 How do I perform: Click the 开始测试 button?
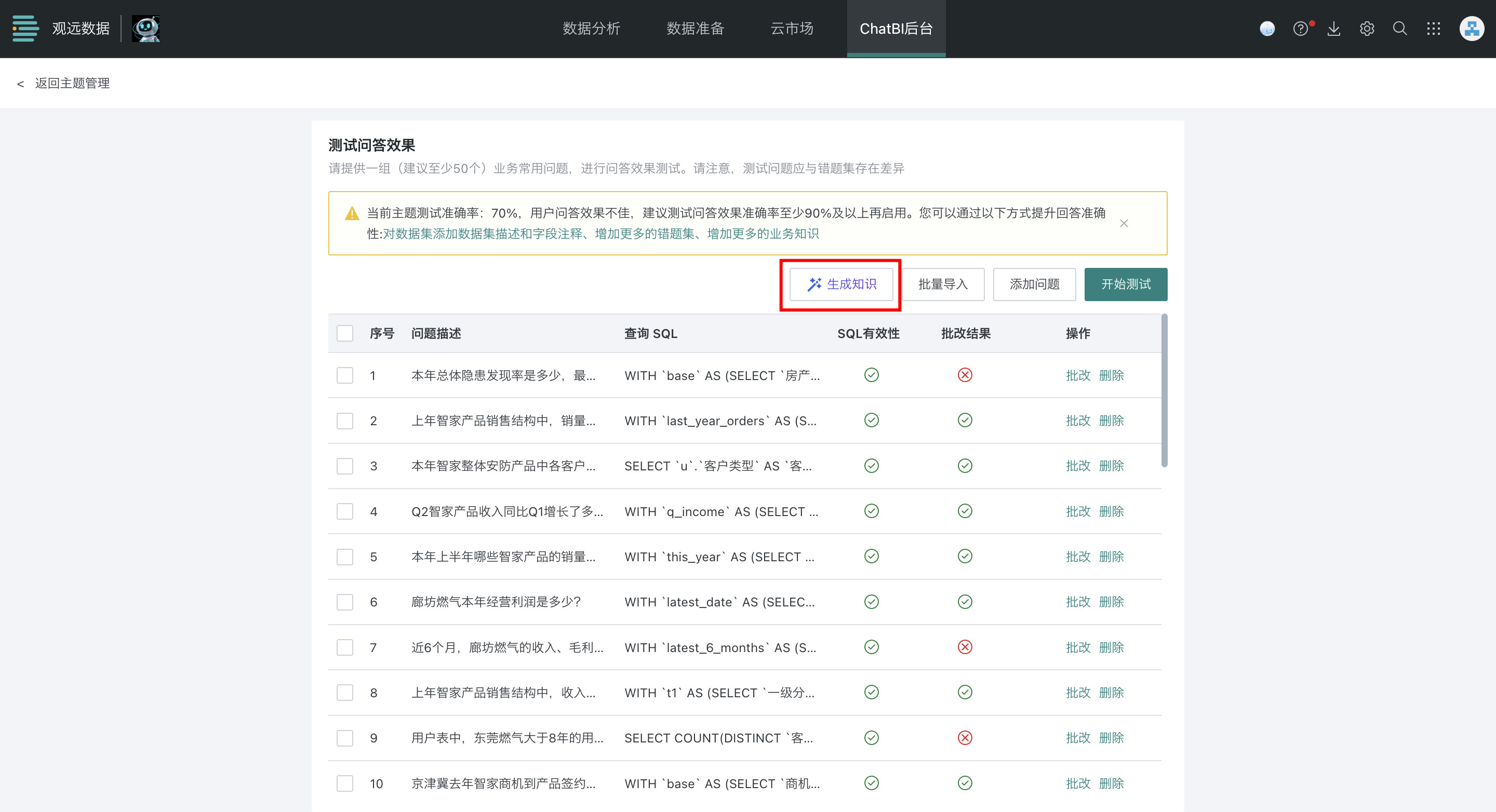click(x=1126, y=285)
